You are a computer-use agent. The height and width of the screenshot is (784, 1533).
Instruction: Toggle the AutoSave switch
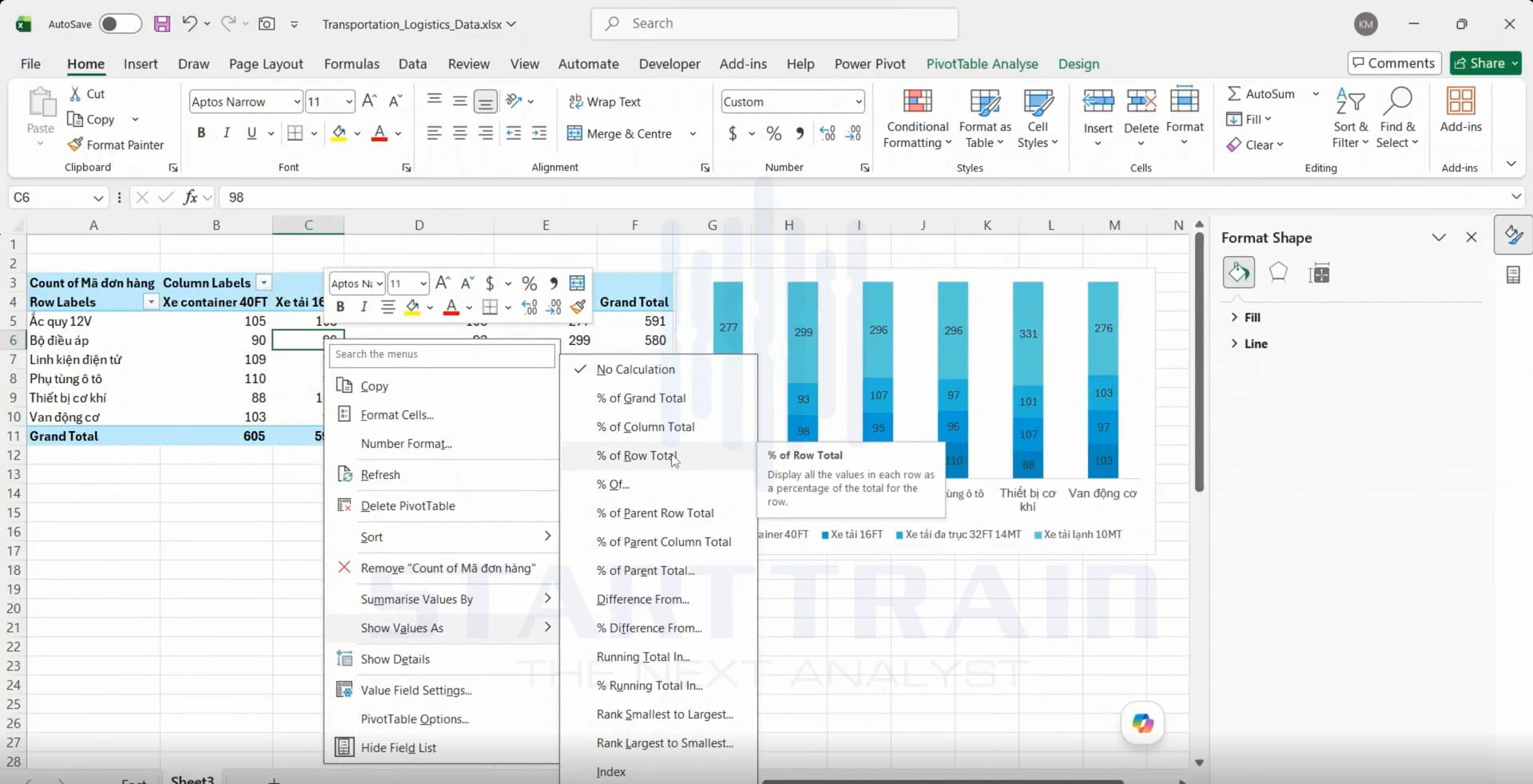point(120,24)
